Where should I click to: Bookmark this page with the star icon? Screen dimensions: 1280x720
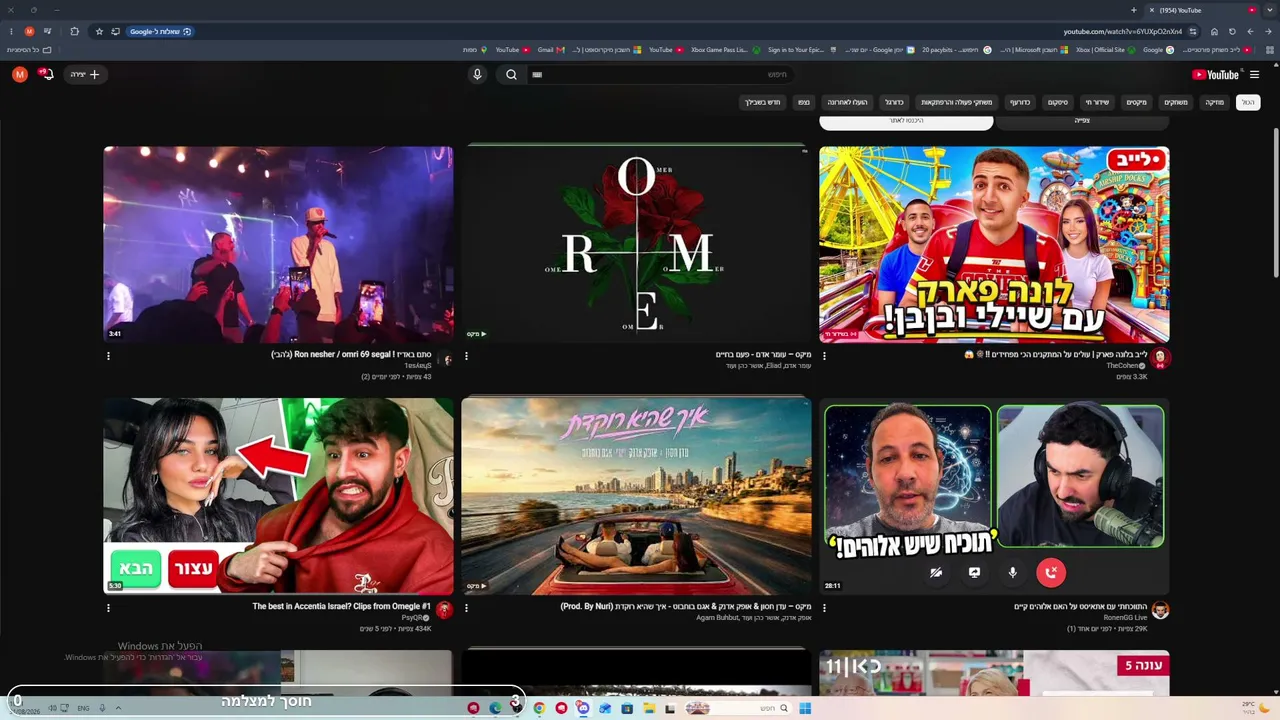click(x=99, y=31)
